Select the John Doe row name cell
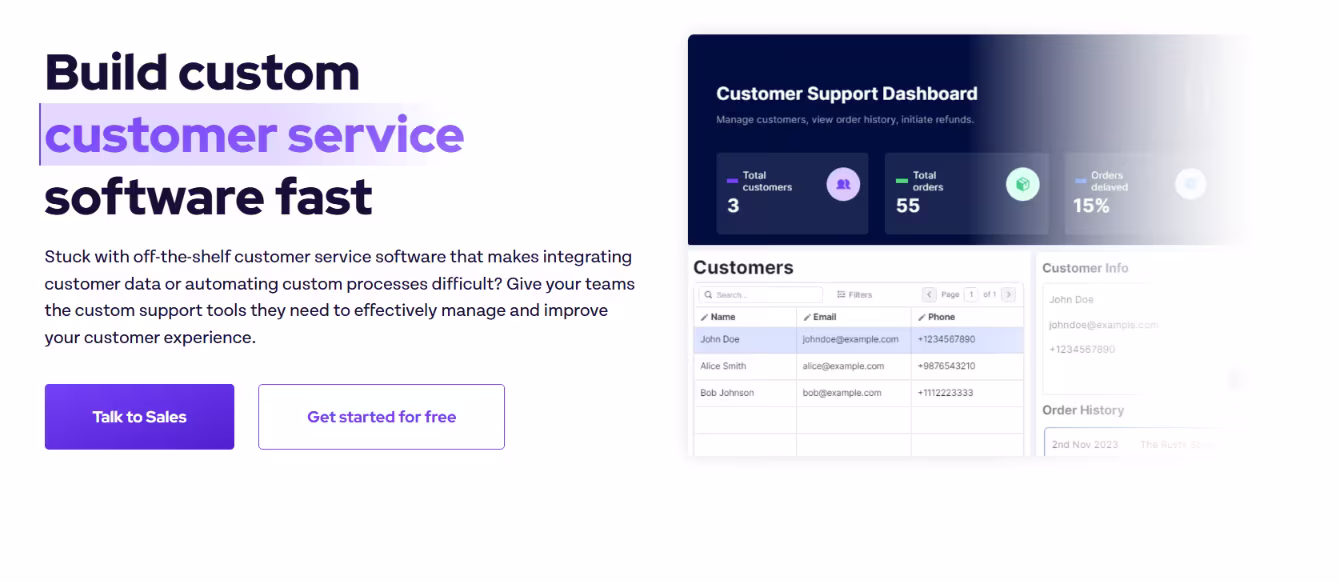Screen dimensions: 1340x582 (x=745, y=340)
